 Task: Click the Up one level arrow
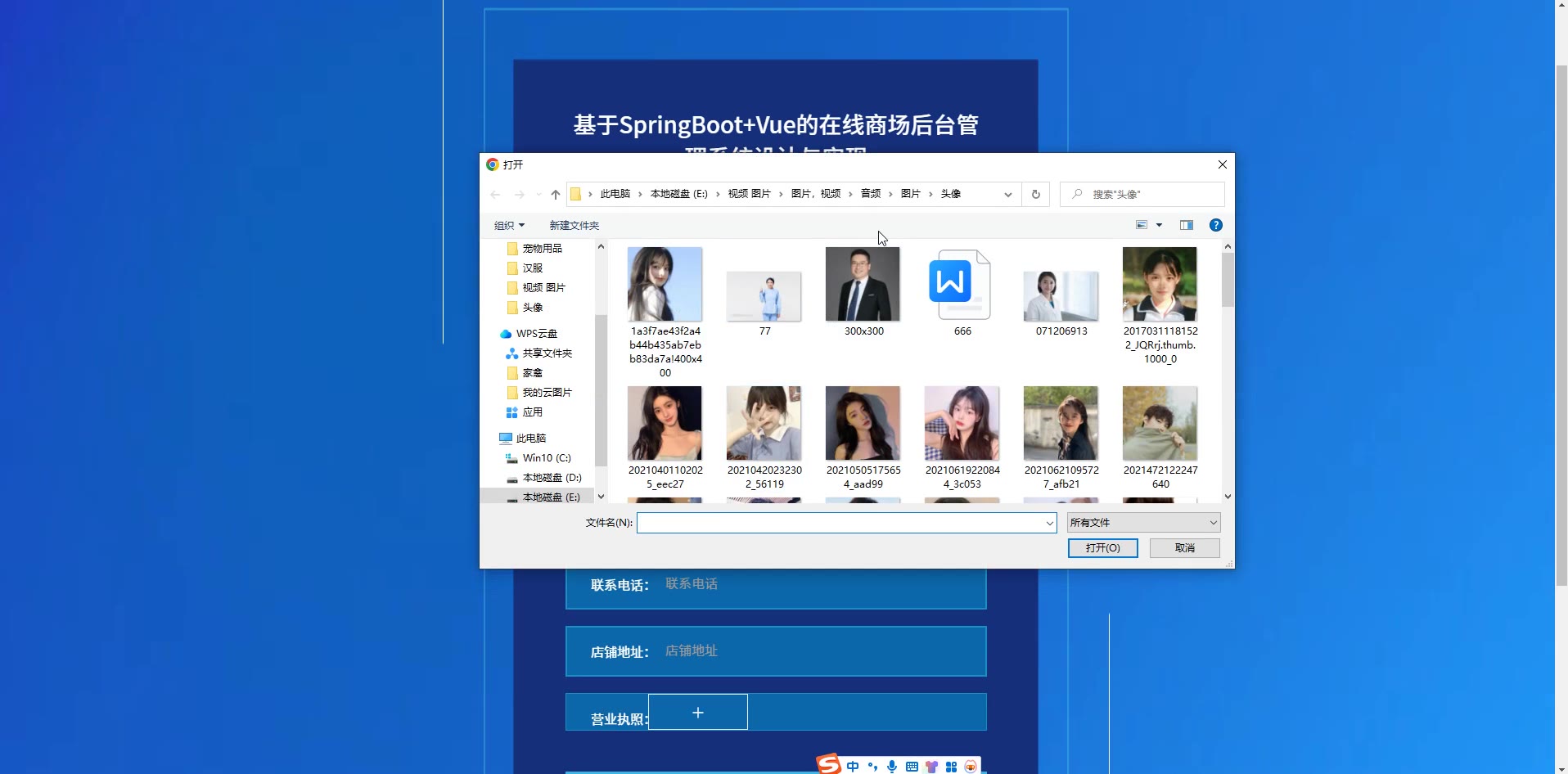556,195
